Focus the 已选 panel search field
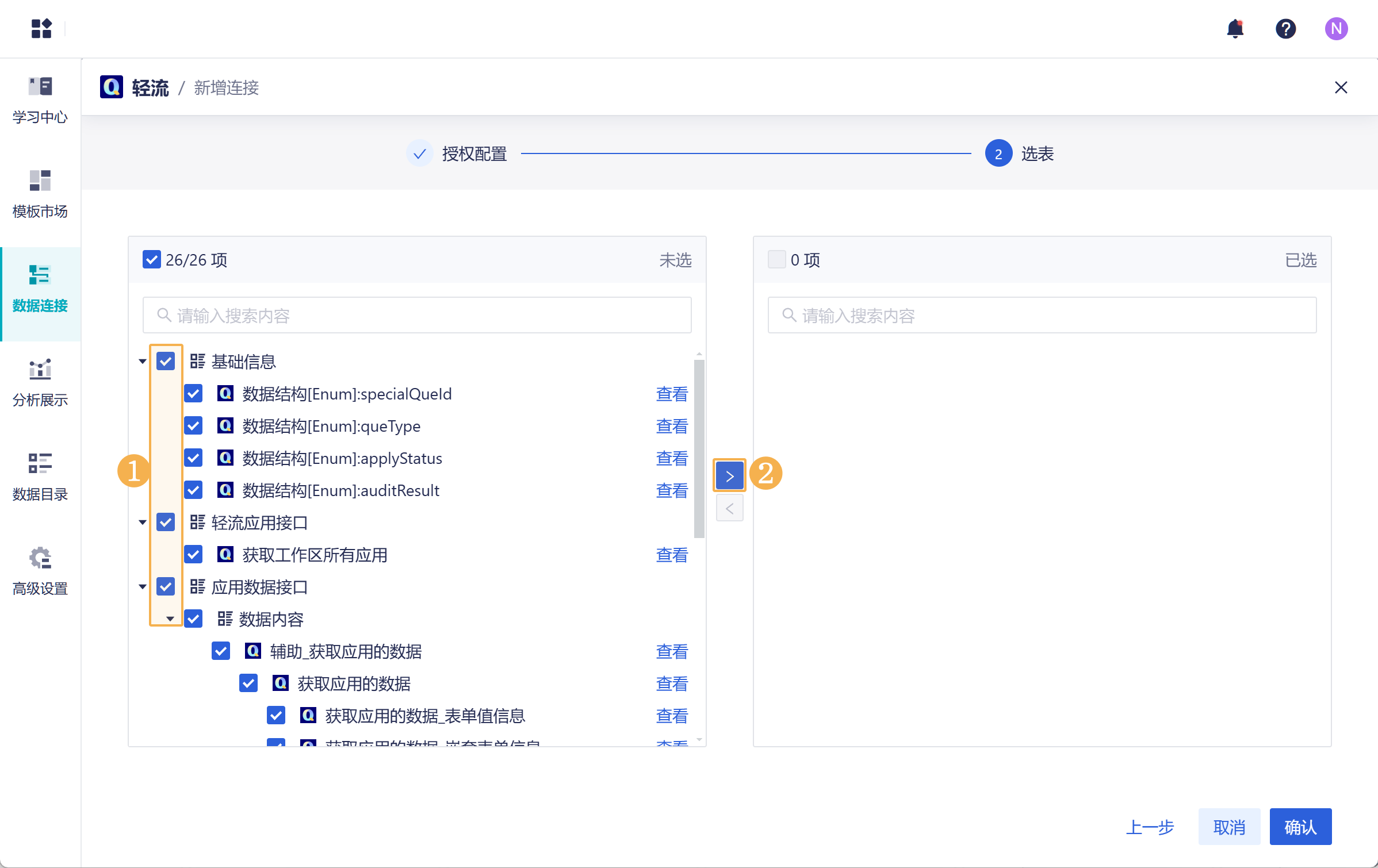The width and height of the screenshot is (1378, 868). click(x=1042, y=316)
